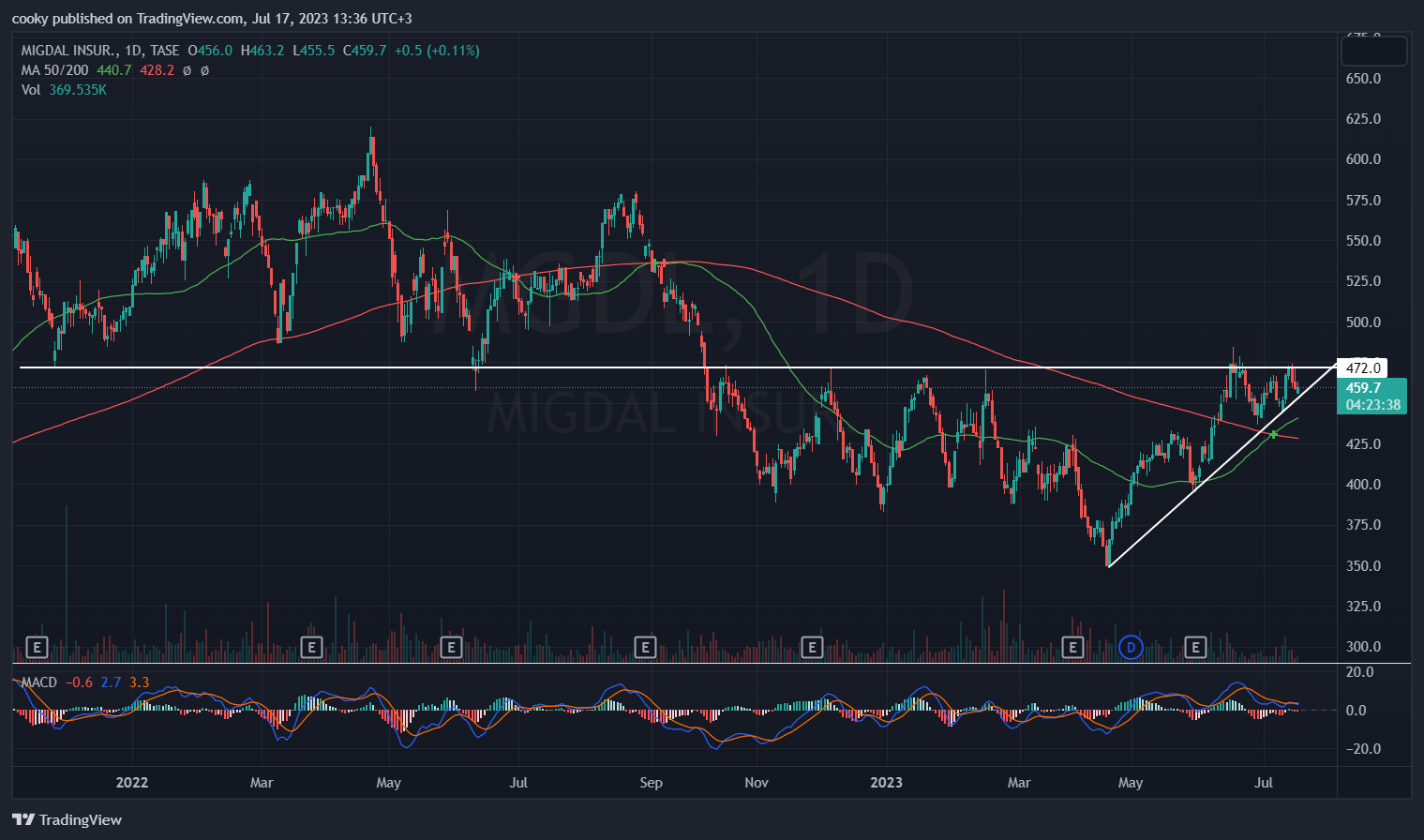Click the 2023 label on time axis
Image resolution: width=1424 pixels, height=840 pixels.
coord(887,783)
